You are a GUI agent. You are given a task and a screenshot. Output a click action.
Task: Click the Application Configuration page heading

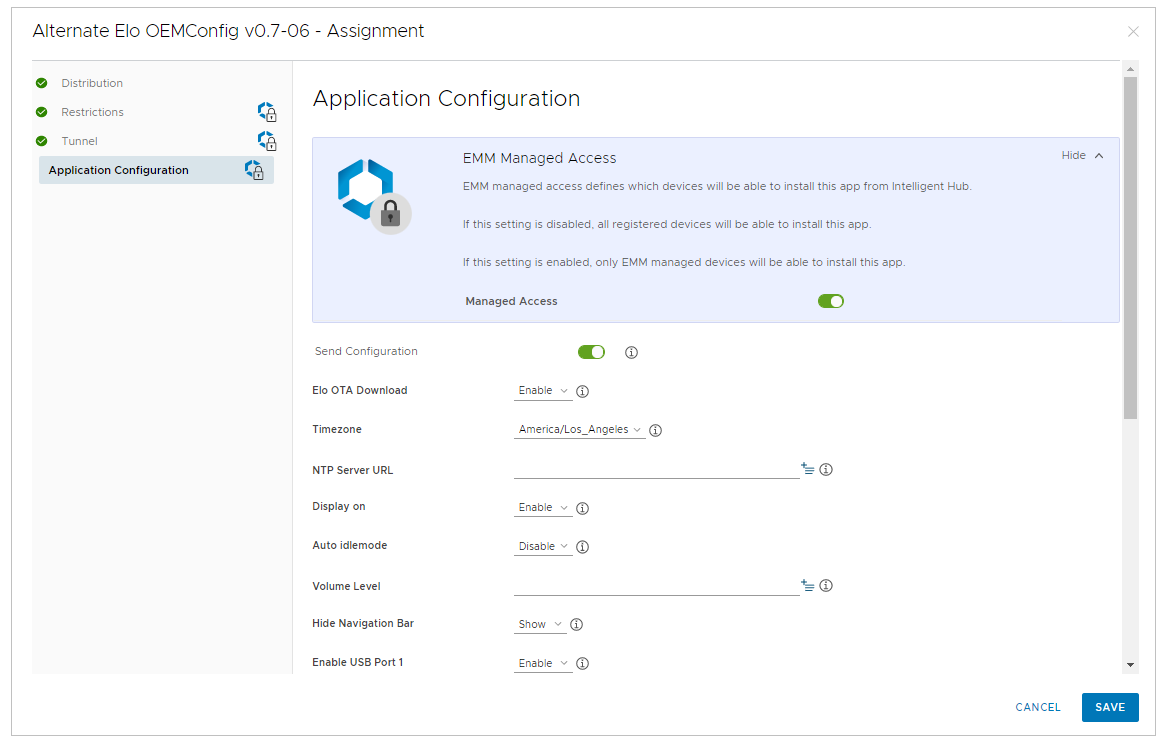(x=446, y=98)
